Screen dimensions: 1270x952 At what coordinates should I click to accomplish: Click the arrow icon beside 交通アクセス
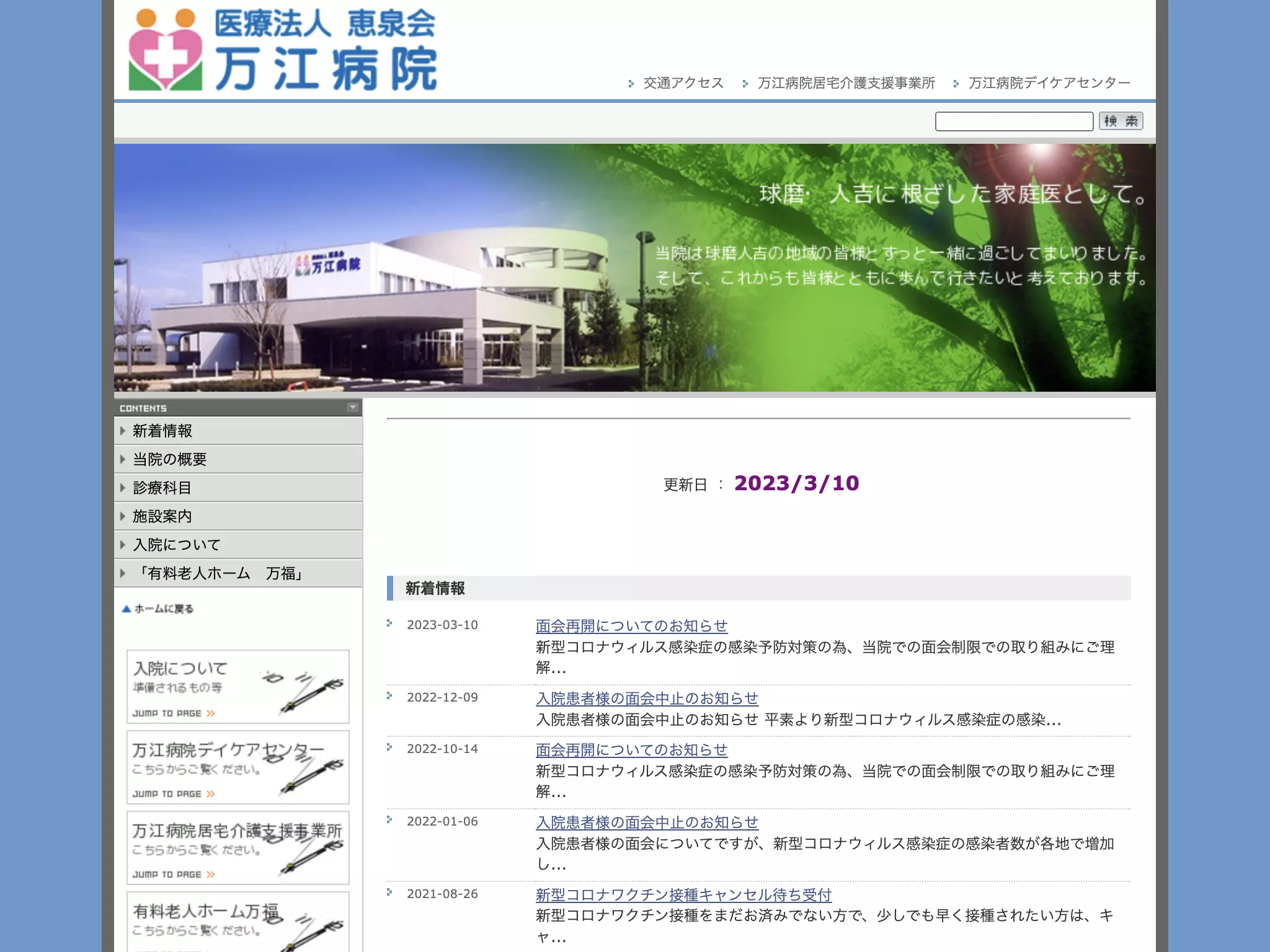click(x=631, y=84)
